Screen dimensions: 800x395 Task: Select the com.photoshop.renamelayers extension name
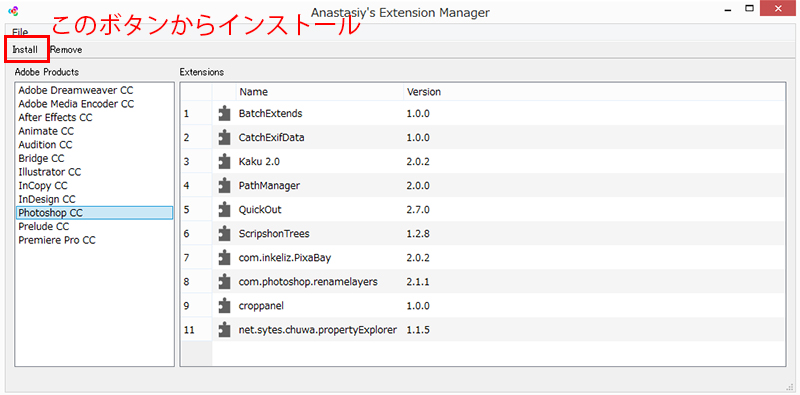(308, 282)
